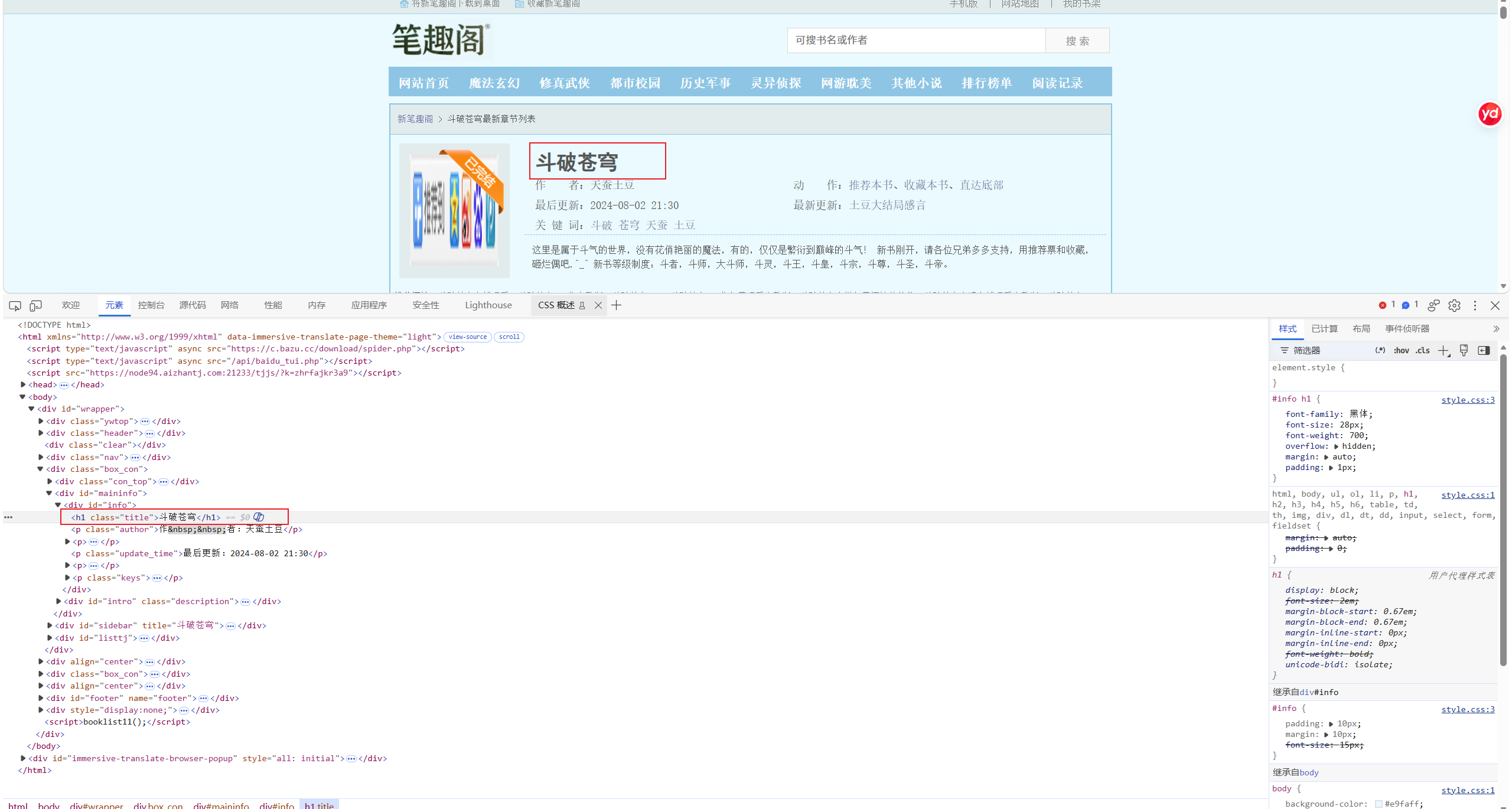The image size is (1512, 809).
Task: Switch to the 源代码 tab
Action: click(x=193, y=305)
